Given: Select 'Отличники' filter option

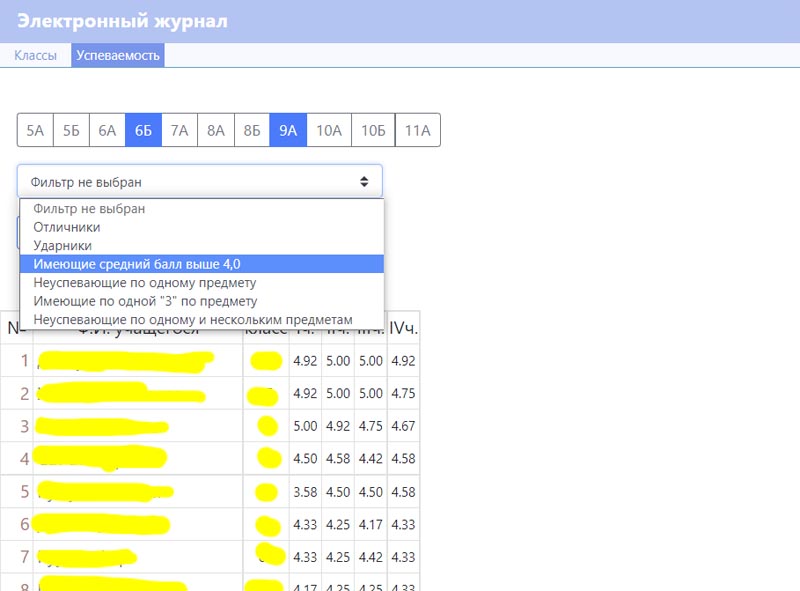Looking at the screenshot, I should (x=67, y=227).
